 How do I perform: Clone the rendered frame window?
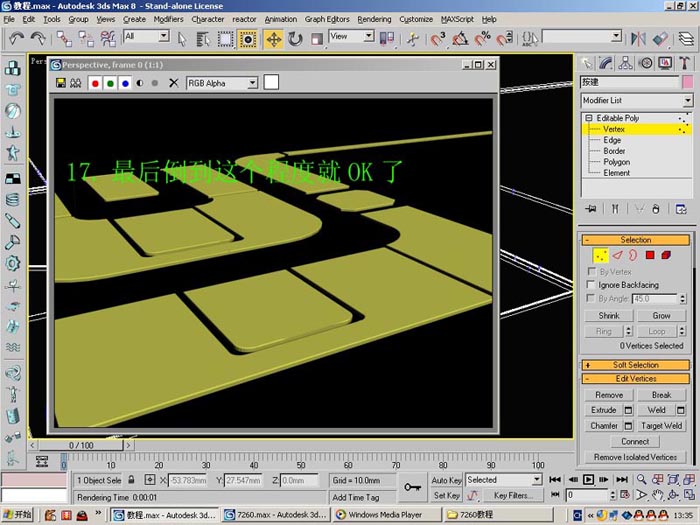(x=76, y=83)
